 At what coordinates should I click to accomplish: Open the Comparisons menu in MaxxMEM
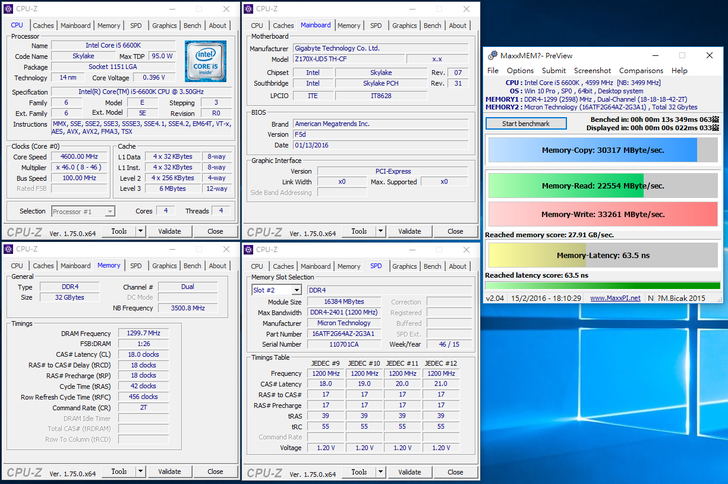(x=640, y=71)
